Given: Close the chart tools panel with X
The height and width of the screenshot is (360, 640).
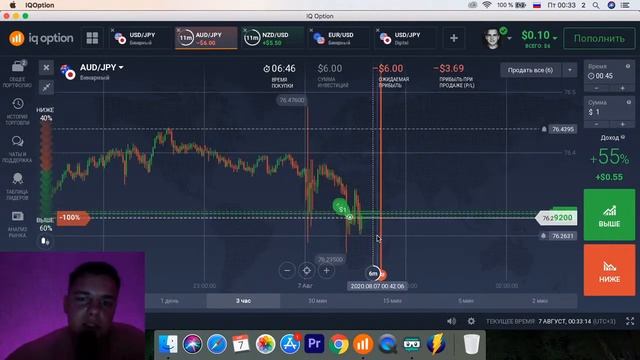Looking at the screenshot, I should pyautogui.click(x=46, y=68).
